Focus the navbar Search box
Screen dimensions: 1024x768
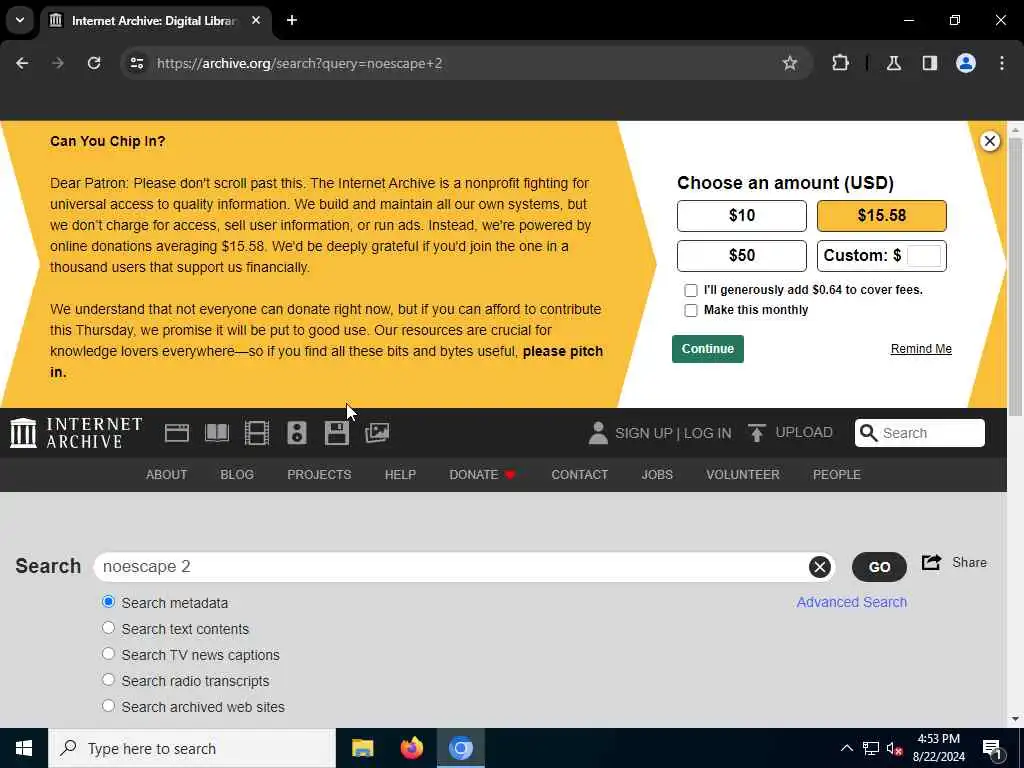(920, 433)
